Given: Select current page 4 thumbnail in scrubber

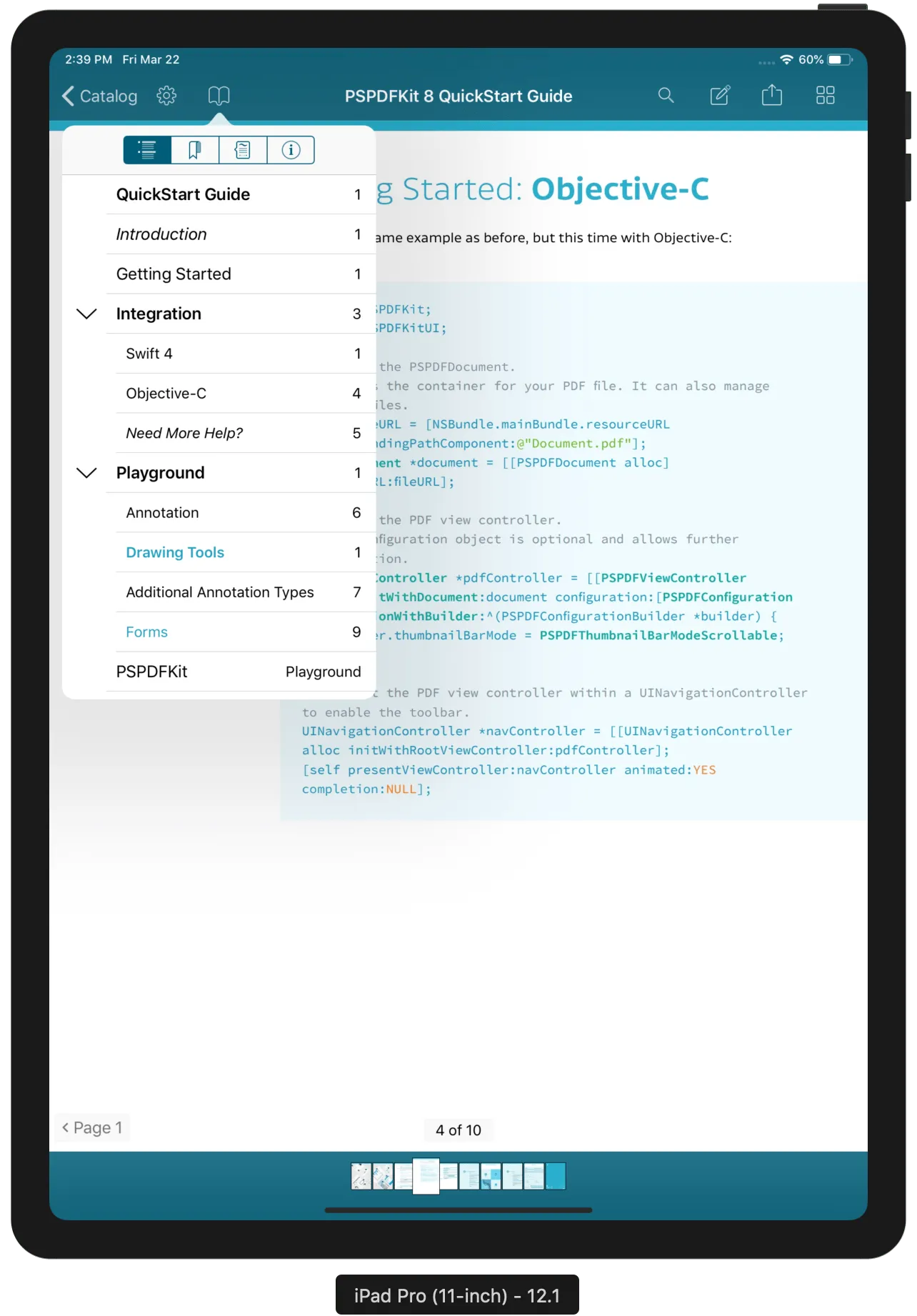Looking at the screenshot, I should (426, 1176).
